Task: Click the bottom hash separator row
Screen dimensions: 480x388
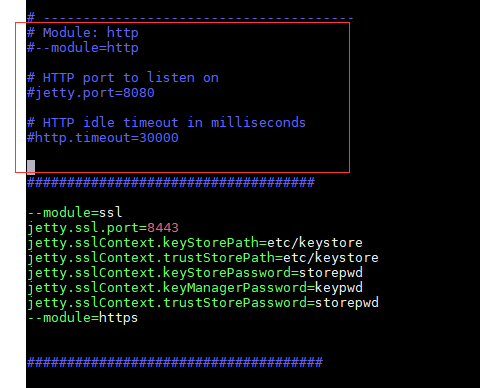Action: pyautogui.click(x=175, y=362)
